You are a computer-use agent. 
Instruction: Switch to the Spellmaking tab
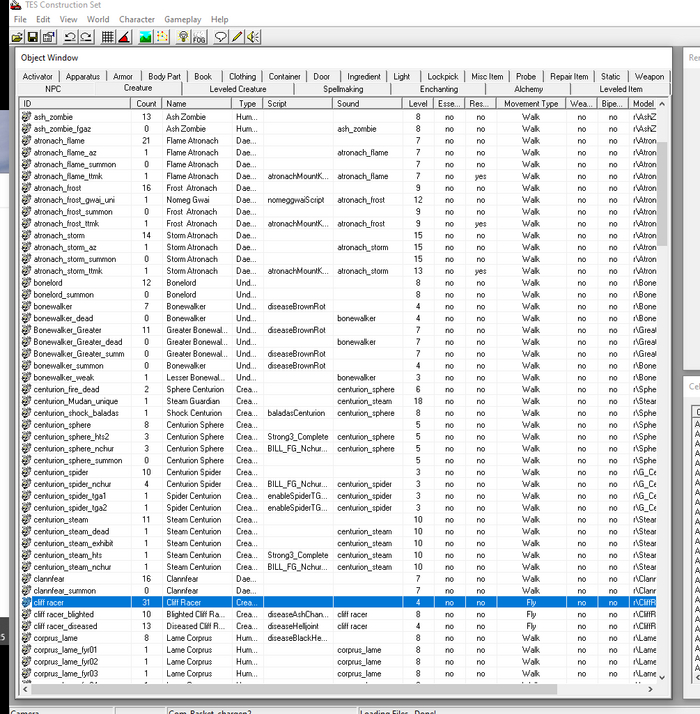click(x=343, y=89)
